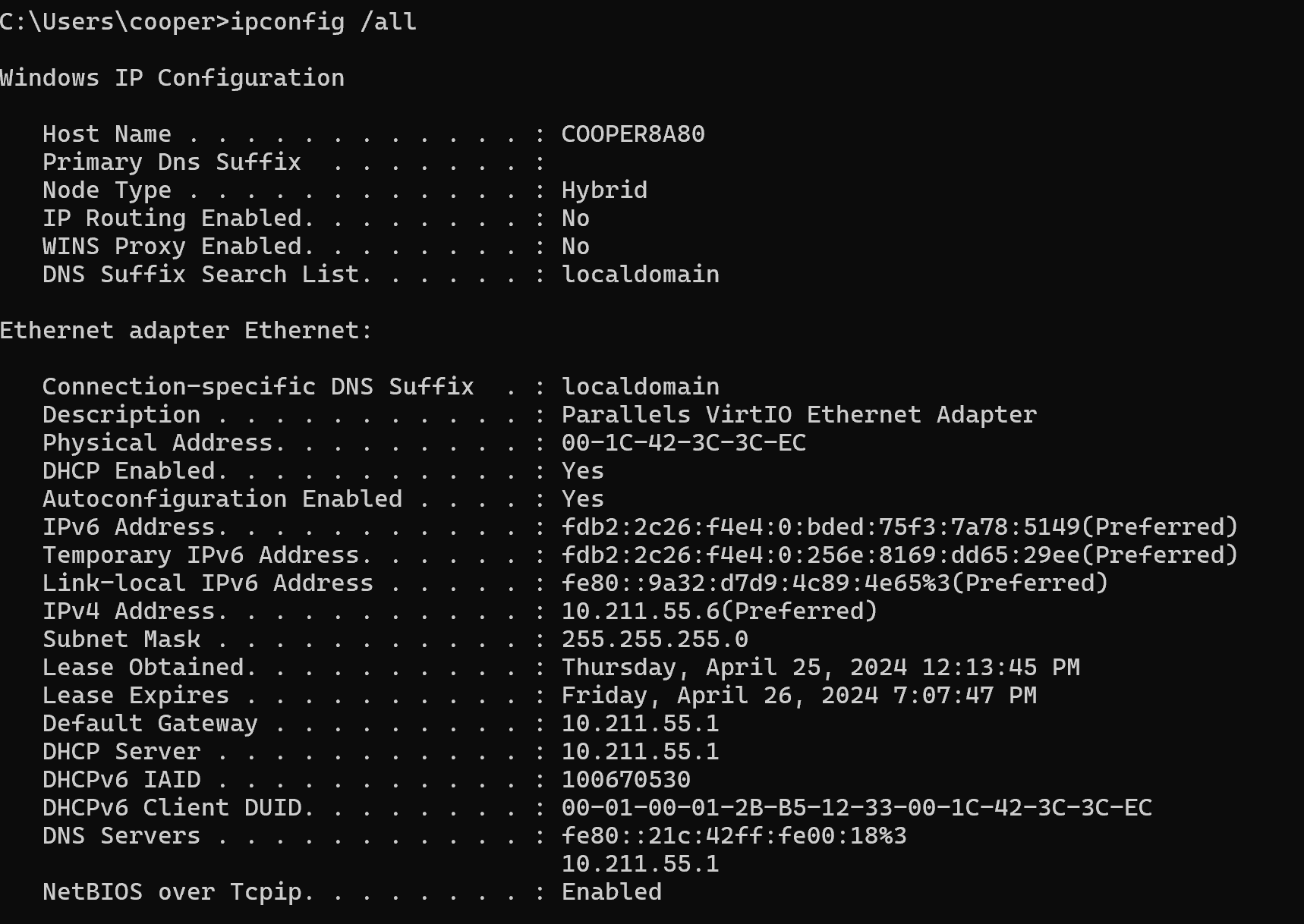Click the physical address 00-1C-42-3C-3C-EC
This screenshot has width=1304, height=924.
point(683,442)
